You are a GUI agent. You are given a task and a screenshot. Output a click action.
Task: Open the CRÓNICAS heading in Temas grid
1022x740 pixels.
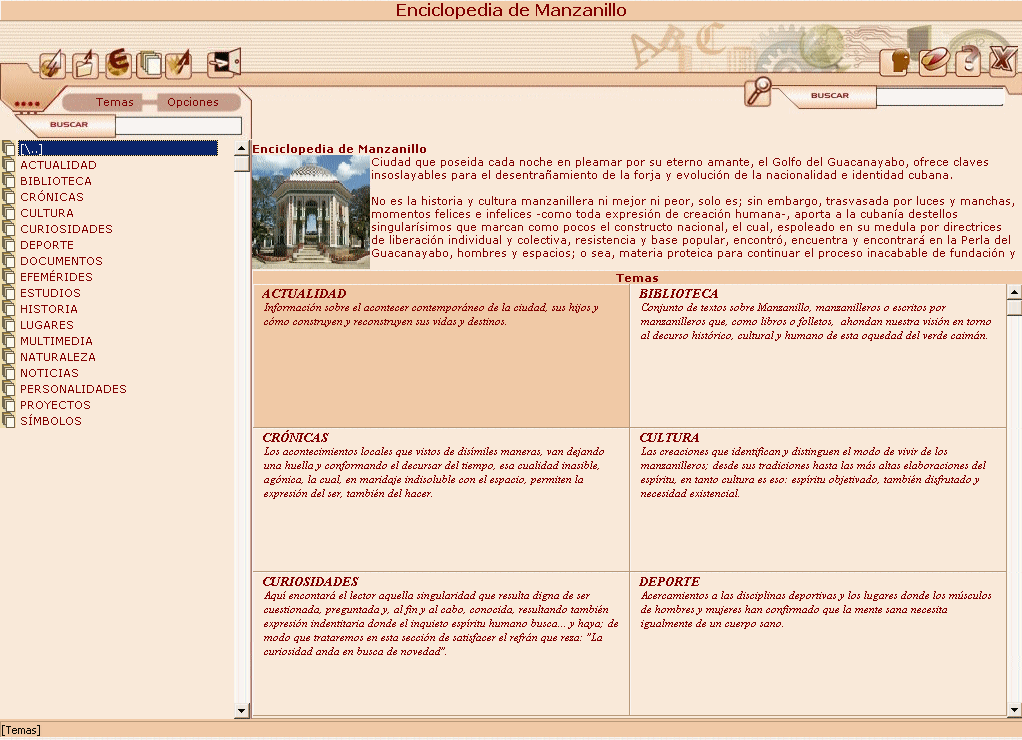tap(295, 438)
